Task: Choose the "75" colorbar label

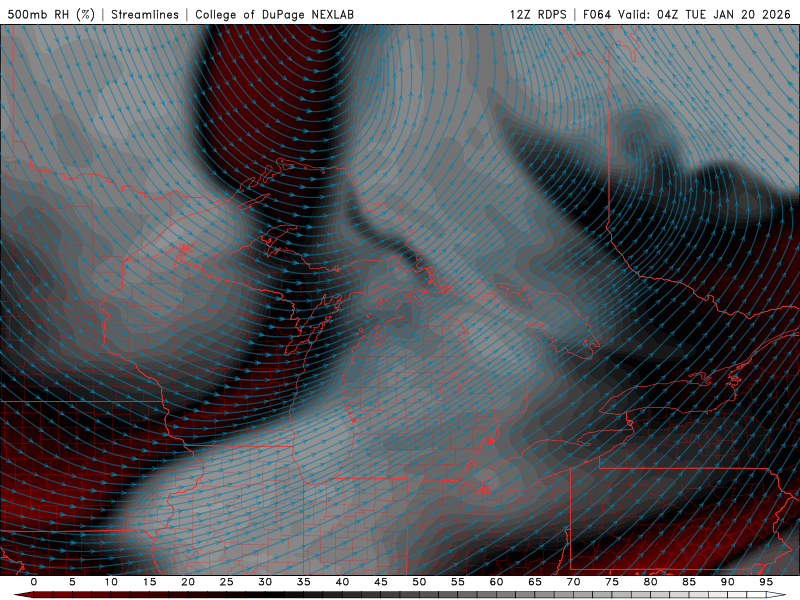Action: point(612,582)
